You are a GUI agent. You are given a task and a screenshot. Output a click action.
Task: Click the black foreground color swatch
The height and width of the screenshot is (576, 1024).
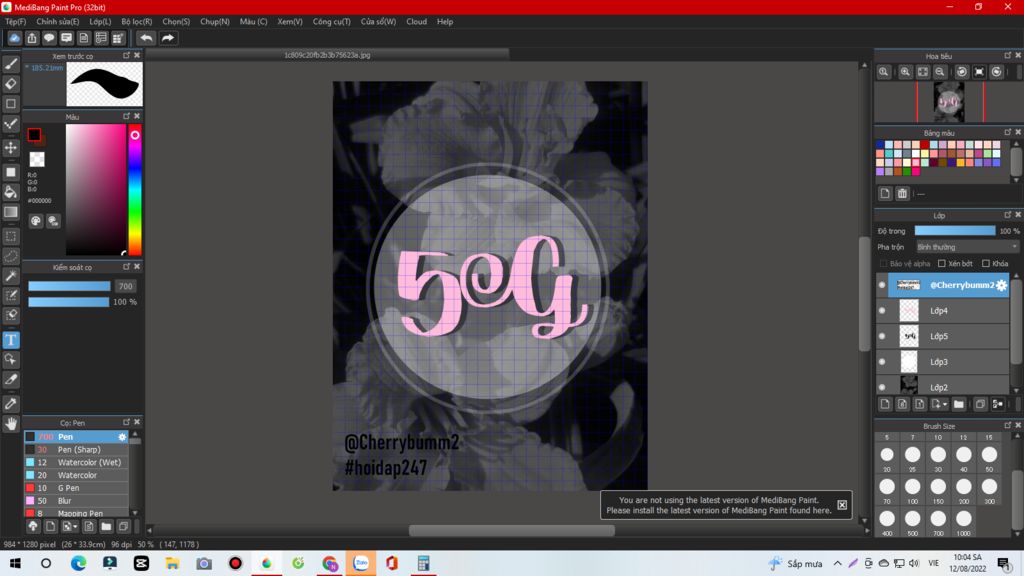(34, 135)
